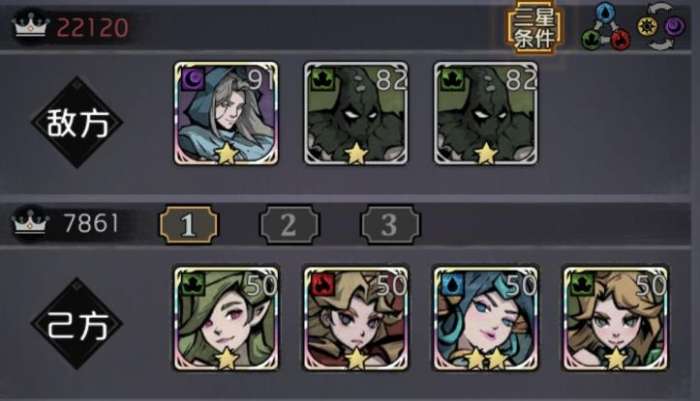Image resolution: width=700 pixels, height=401 pixels.
Task: Open the 三星条件 three-star conditions badge
Action: pos(535,28)
